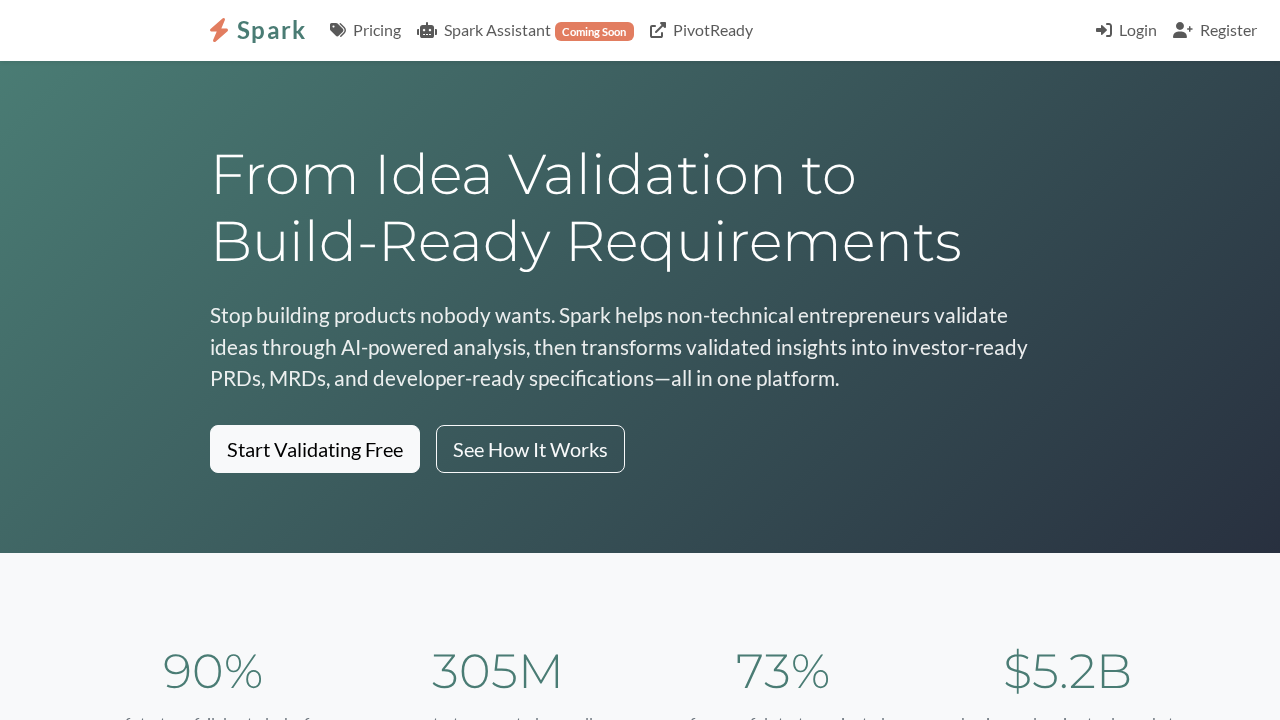
Task: Click the 90% statistic figure
Action: point(212,671)
